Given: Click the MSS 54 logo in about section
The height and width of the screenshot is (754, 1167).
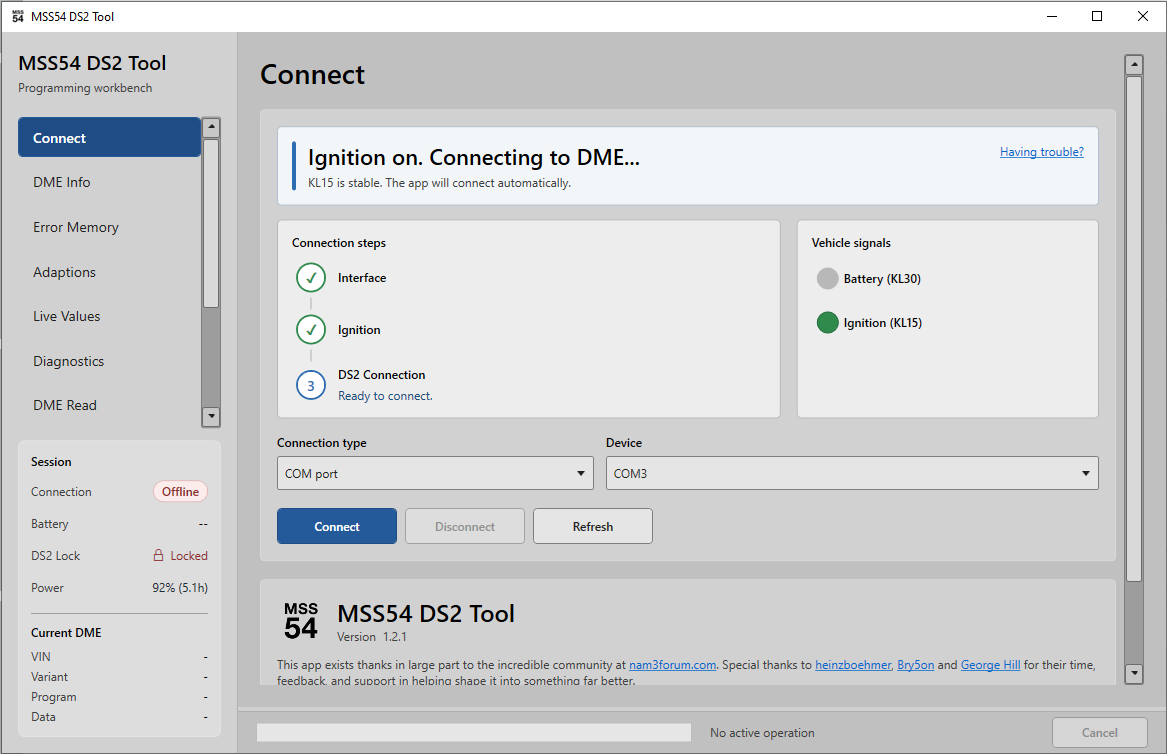Looking at the screenshot, I should 301,622.
